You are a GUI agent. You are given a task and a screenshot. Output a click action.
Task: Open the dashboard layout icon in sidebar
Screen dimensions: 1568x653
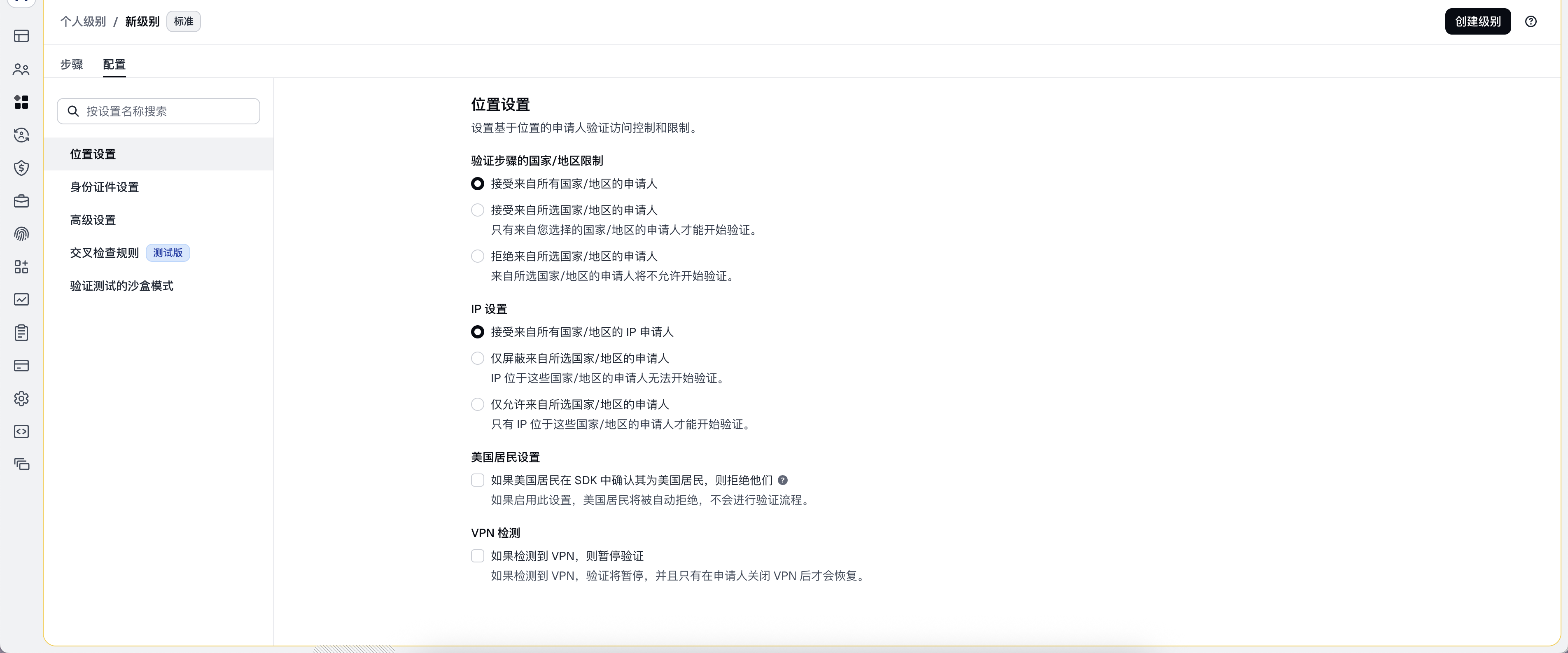pyautogui.click(x=21, y=36)
